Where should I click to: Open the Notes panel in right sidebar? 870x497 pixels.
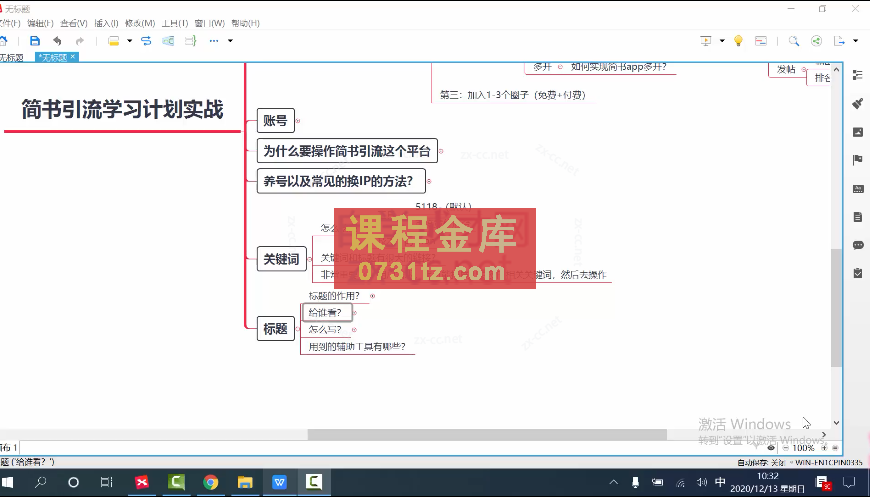pyautogui.click(x=858, y=217)
